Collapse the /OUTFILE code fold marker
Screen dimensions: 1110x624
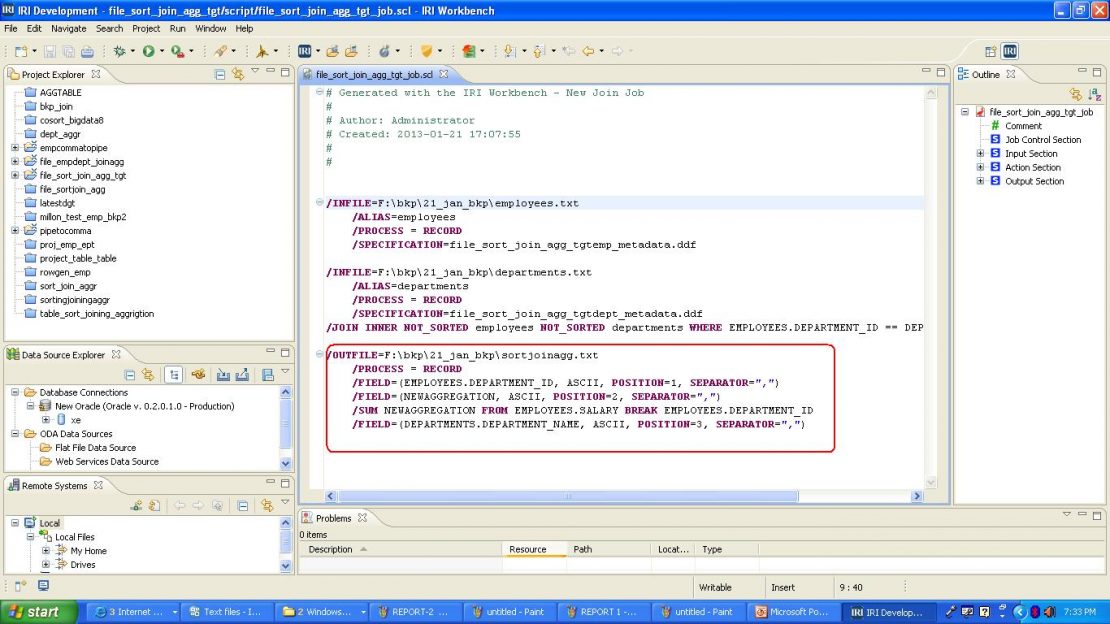point(320,354)
